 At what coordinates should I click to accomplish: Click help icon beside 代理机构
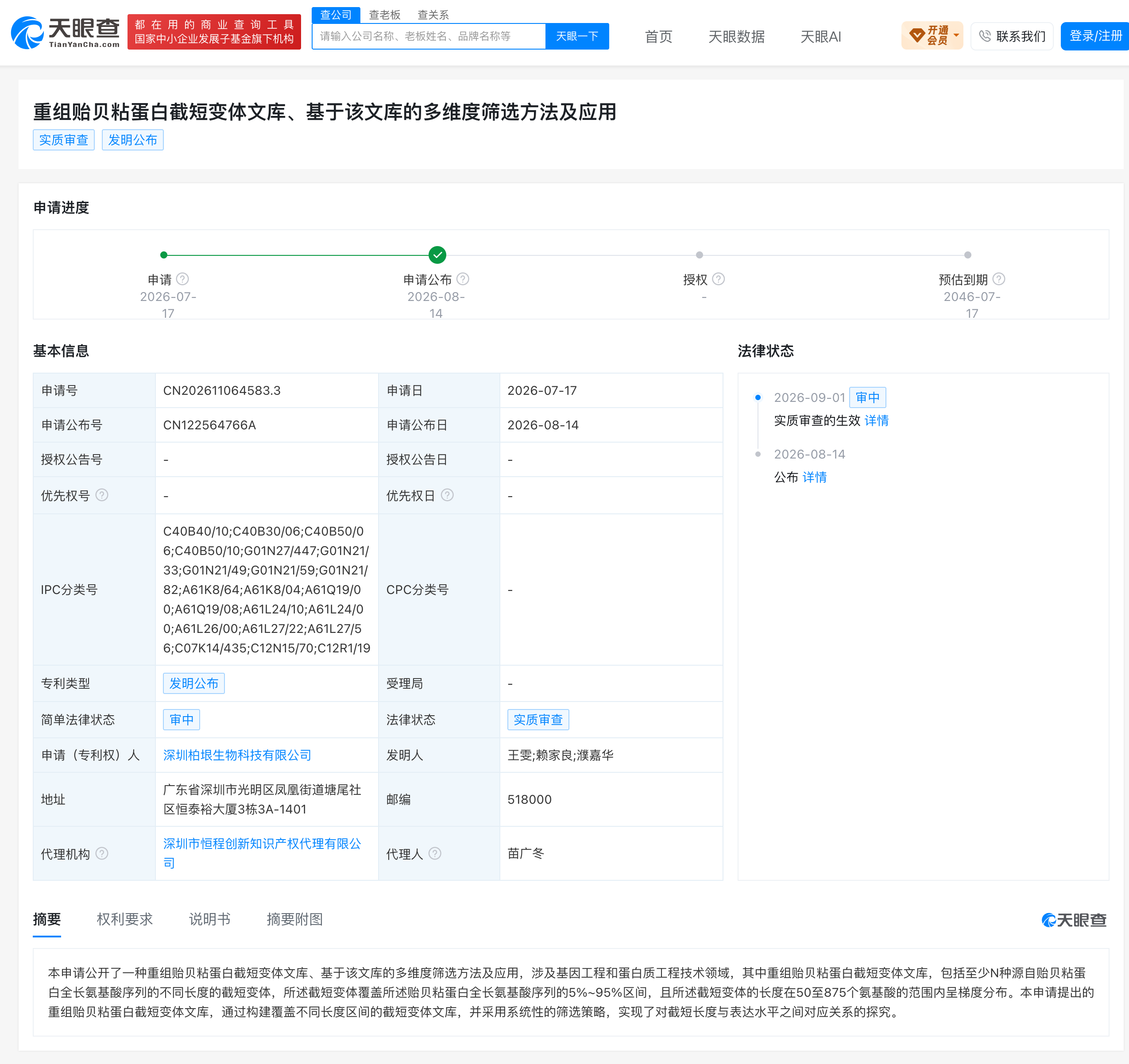coord(102,853)
